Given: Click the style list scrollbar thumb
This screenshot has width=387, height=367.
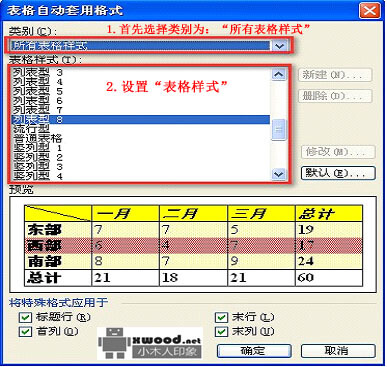Looking at the screenshot, I should click(279, 130).
